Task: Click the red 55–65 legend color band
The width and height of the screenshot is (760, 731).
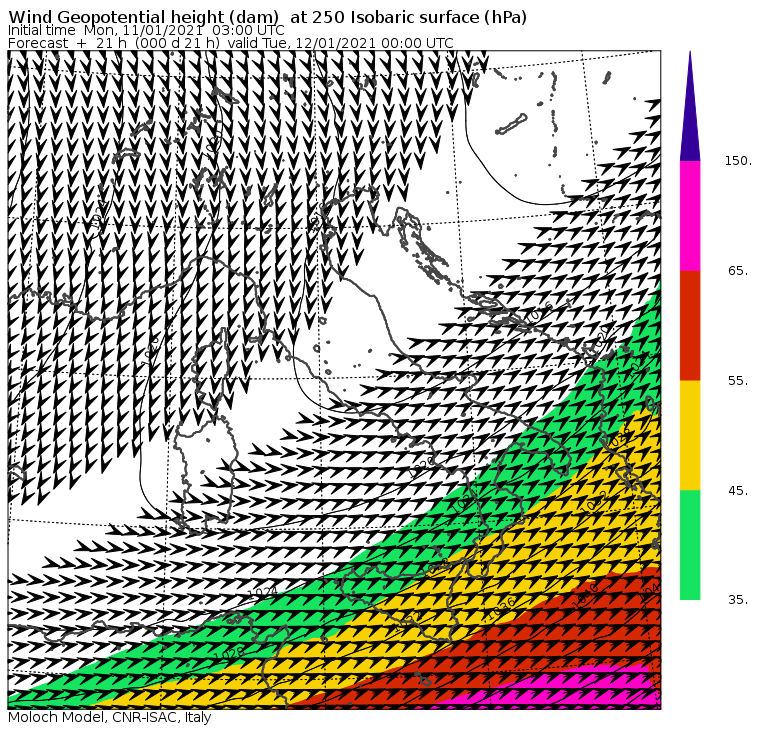Action: (x=690, y=325)
